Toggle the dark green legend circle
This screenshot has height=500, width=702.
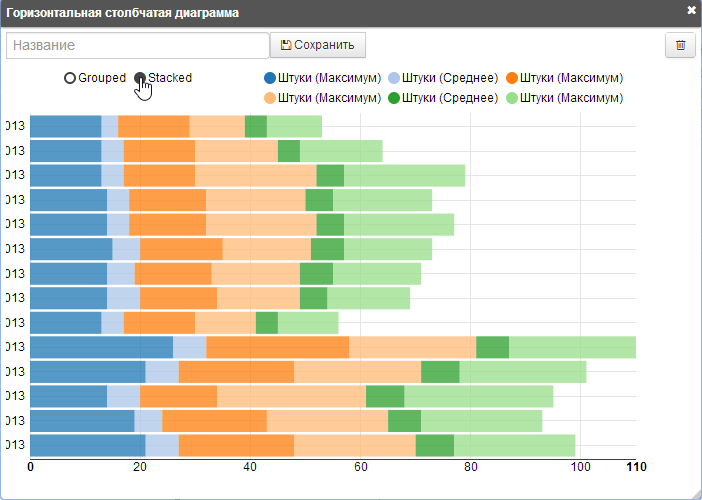pyautogui.click(x=393, y=98)
